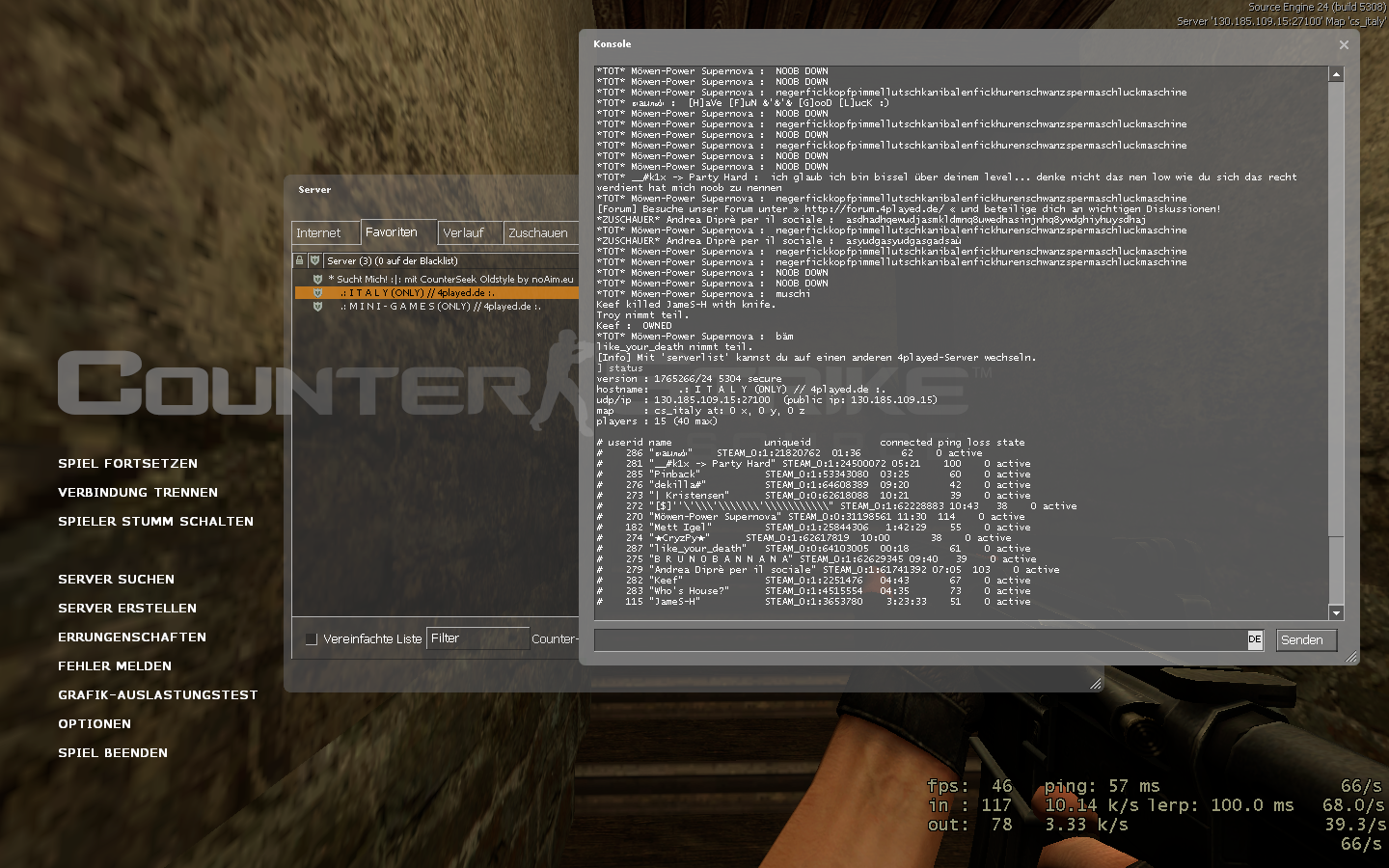The width and height of the screenshot is (1389, 868).
Task: Sort servers by the password lock column icon
Action: tap(300, 260)
